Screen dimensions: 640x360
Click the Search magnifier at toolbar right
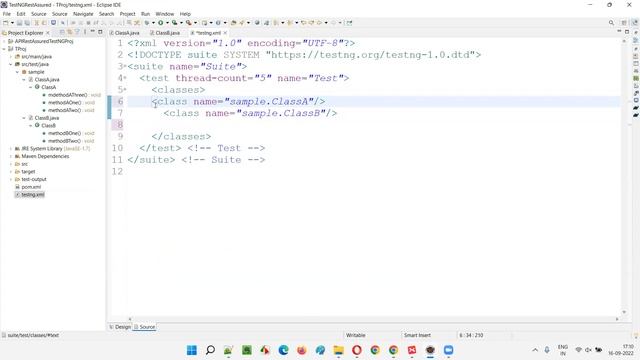point(611,23)
